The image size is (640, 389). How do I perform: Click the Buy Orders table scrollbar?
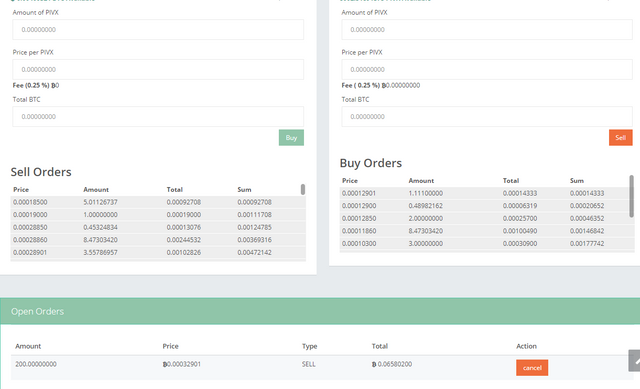(x=631, y=196)
